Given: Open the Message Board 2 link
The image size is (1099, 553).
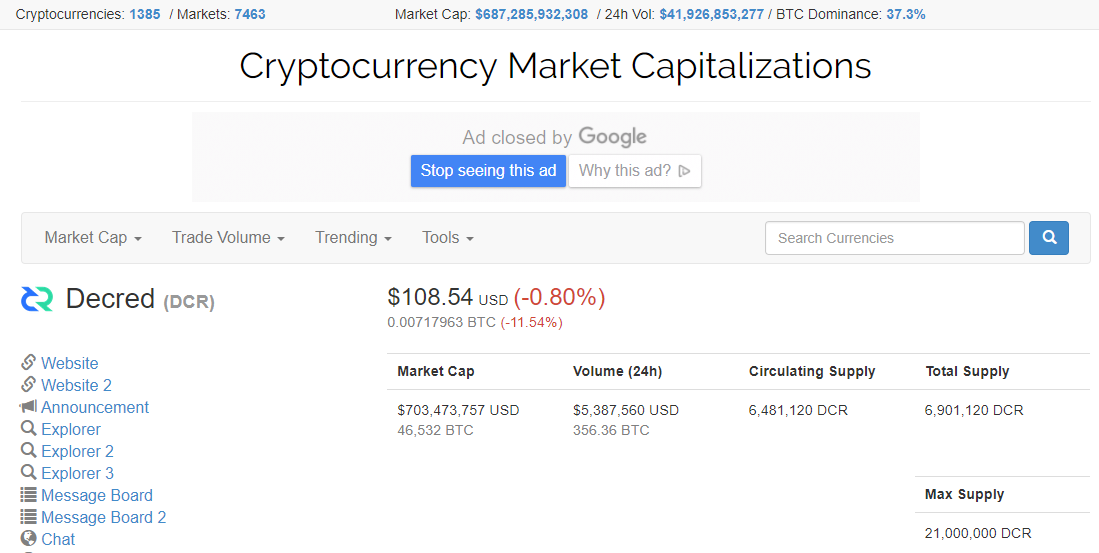Looking at the screenshot, I should [x=104, y=517].
